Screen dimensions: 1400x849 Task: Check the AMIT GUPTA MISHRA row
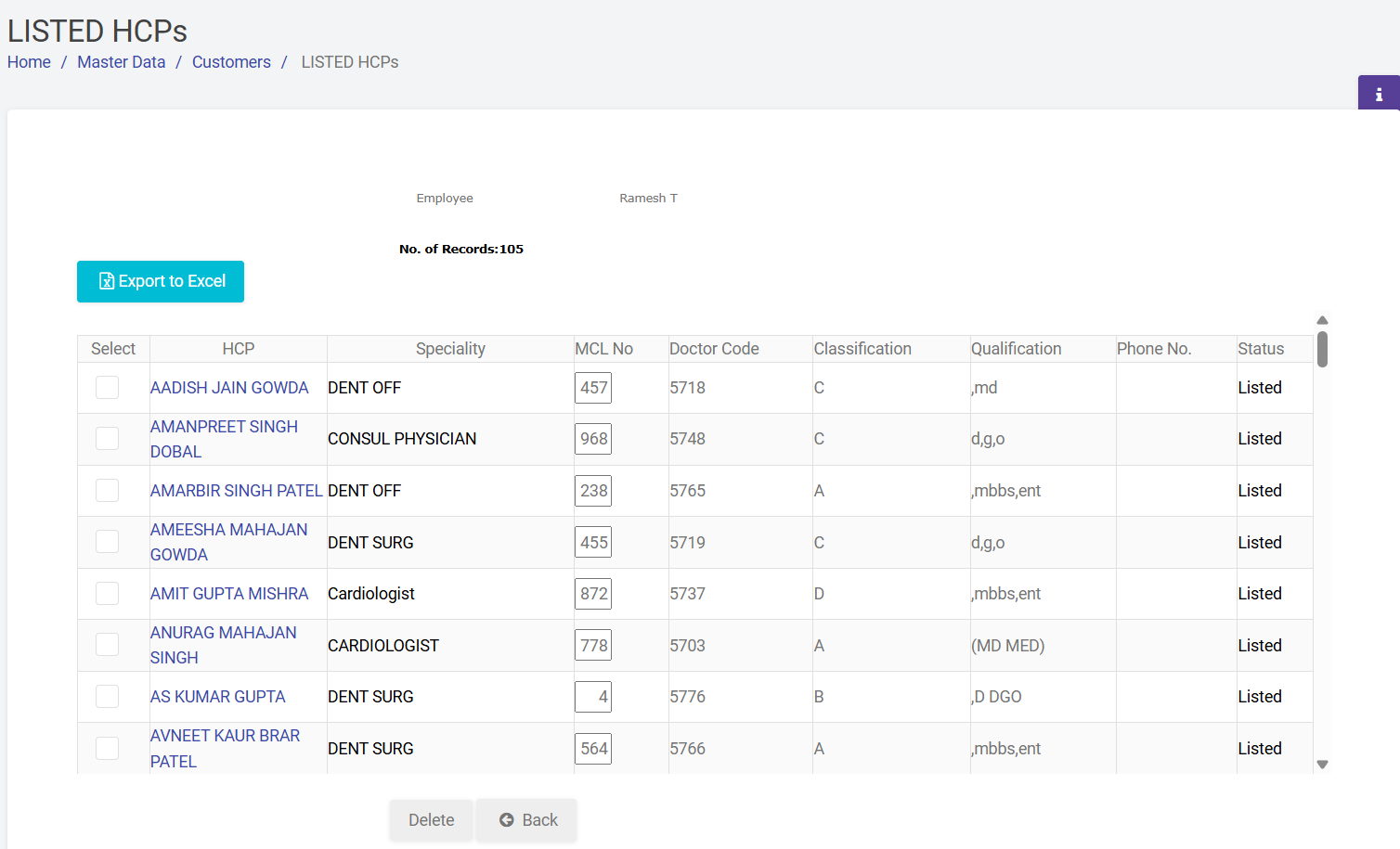pyautogui.click(x=108, y=594)
